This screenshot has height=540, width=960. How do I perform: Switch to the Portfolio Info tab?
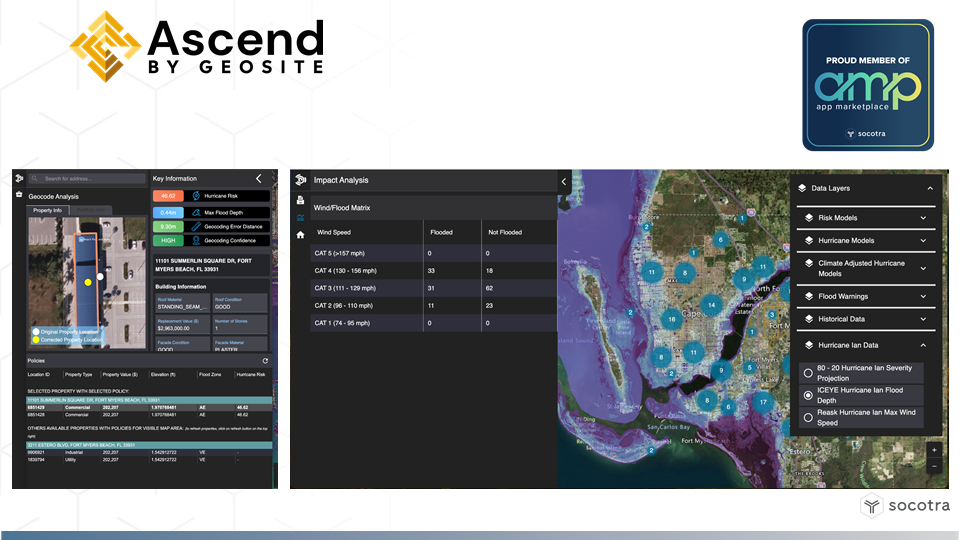pos(91,210)
